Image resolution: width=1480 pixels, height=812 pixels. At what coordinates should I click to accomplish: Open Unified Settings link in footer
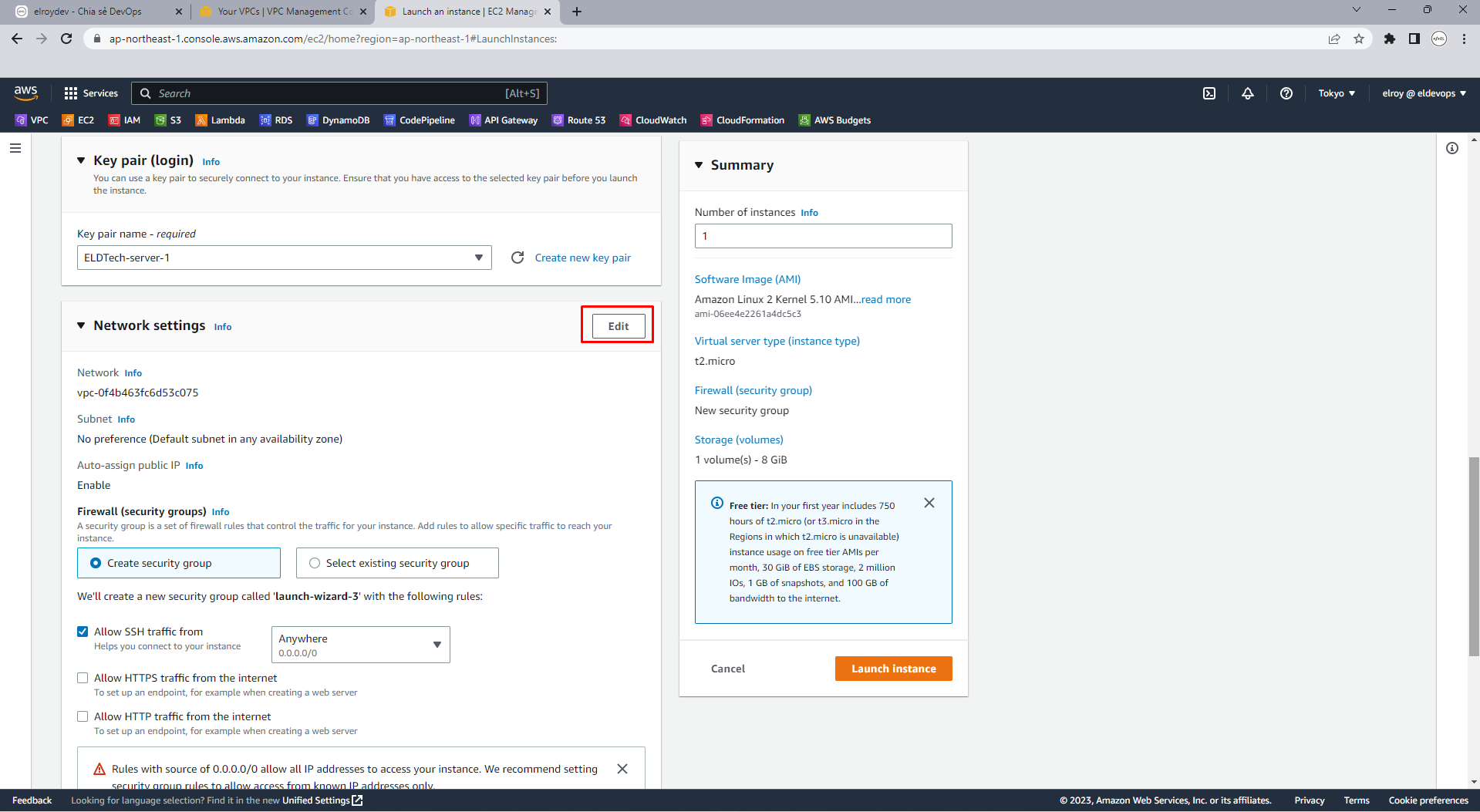click(x=322, y=800)
